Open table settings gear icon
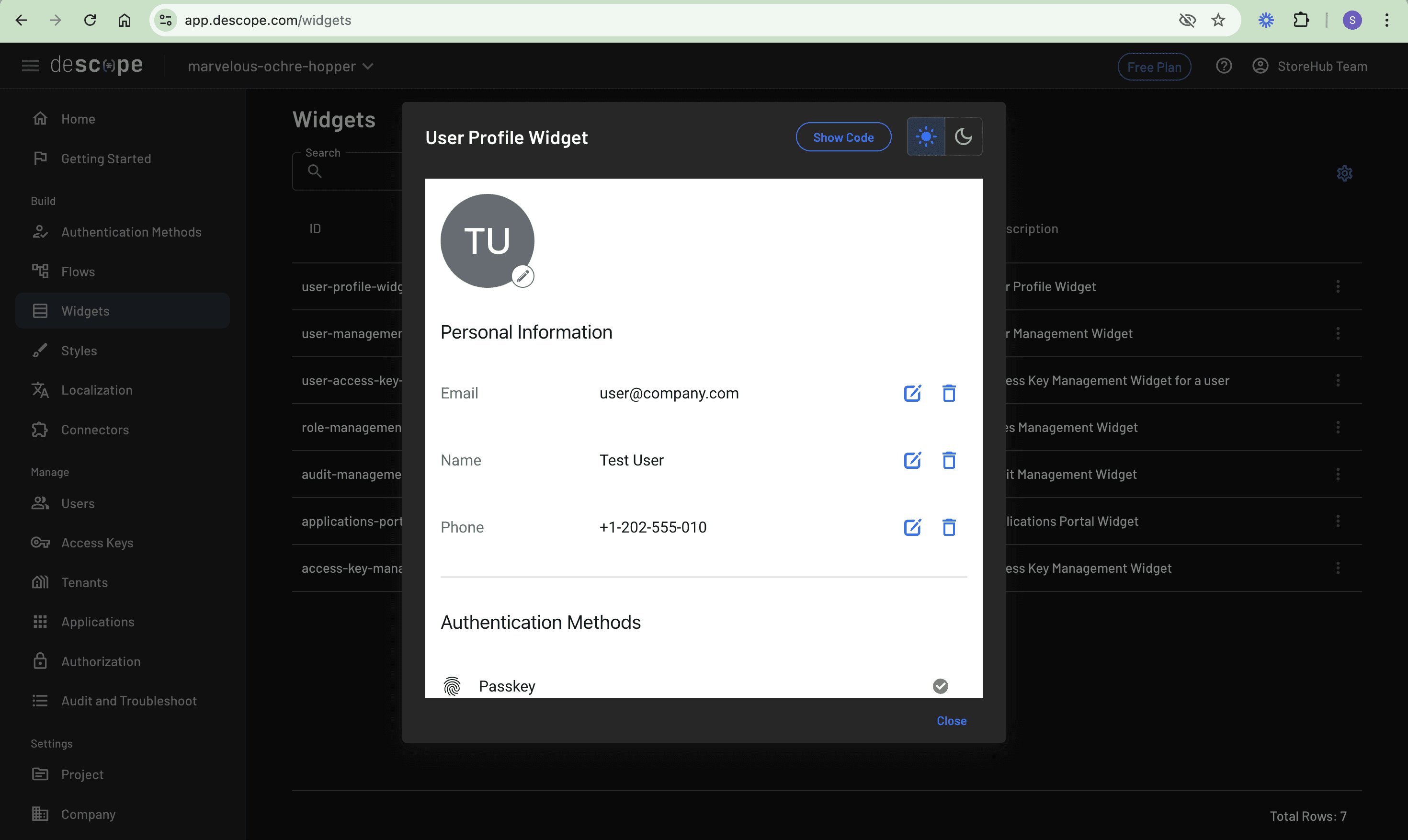 coord(1345,173)
